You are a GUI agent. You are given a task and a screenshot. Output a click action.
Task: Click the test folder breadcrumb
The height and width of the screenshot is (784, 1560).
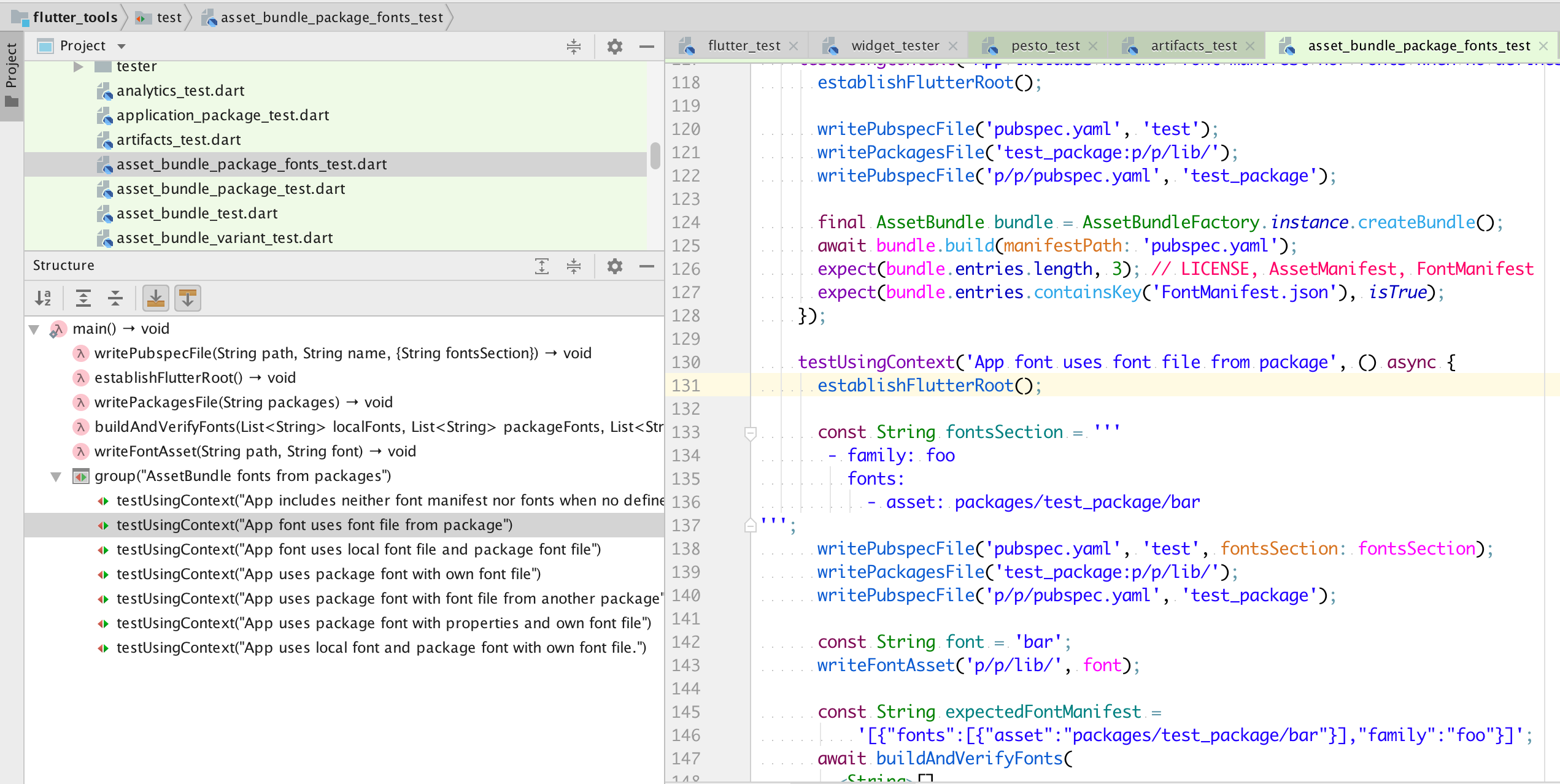[159, 17]
